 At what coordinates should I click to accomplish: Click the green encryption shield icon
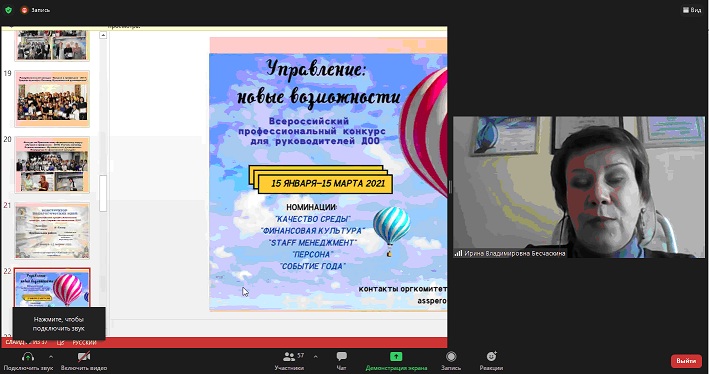pyautogui.click(x=8, y=9)
